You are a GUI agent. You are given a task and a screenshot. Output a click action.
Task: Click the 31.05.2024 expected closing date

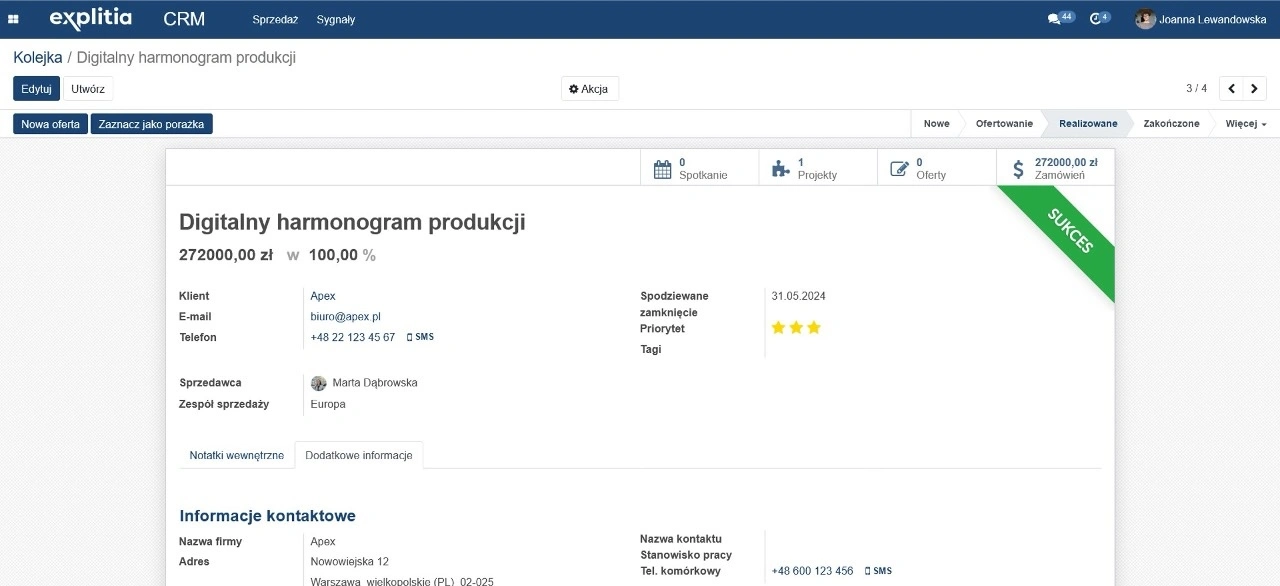pyautogui.click(x=799, y=296)
